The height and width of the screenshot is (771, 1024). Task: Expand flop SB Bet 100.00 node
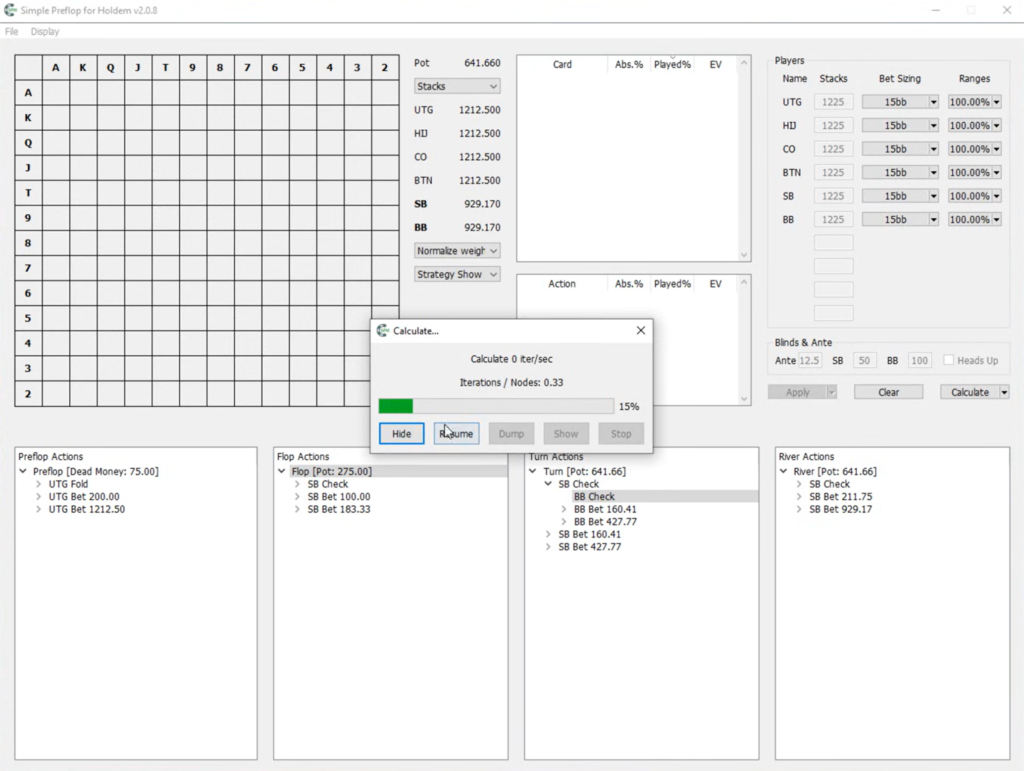tap(297, 496)
